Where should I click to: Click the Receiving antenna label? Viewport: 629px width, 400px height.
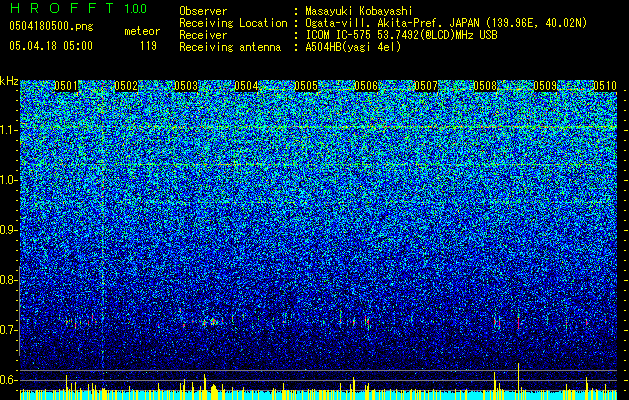tap(230, 47)
